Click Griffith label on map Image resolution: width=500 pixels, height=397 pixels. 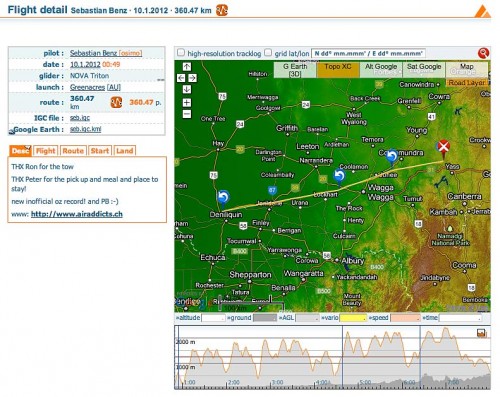coord(287,128)
